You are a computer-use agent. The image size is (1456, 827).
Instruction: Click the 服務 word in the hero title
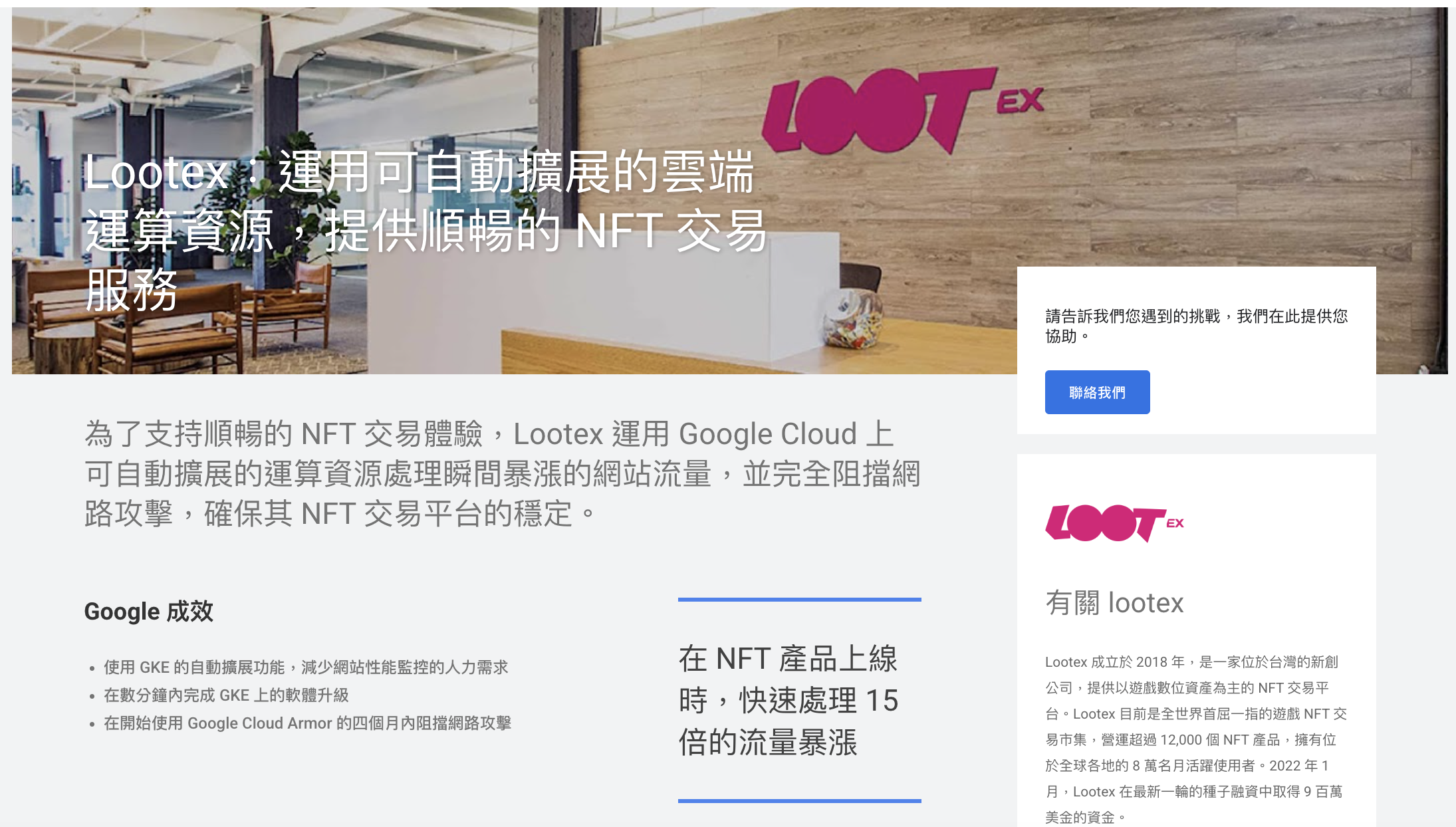point(132,290)
